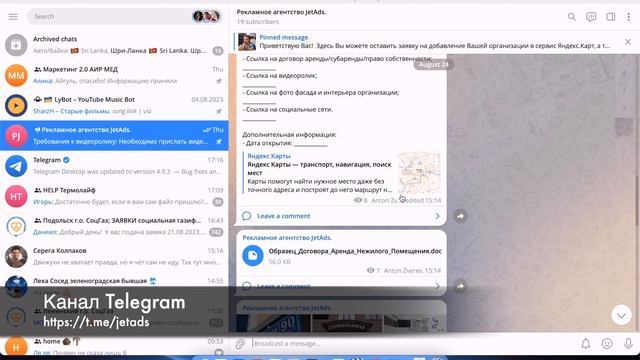This screenshot has width=640, height=360.
Task: Click the Telegram paper plane avatar
Action: tap(16, 166)
